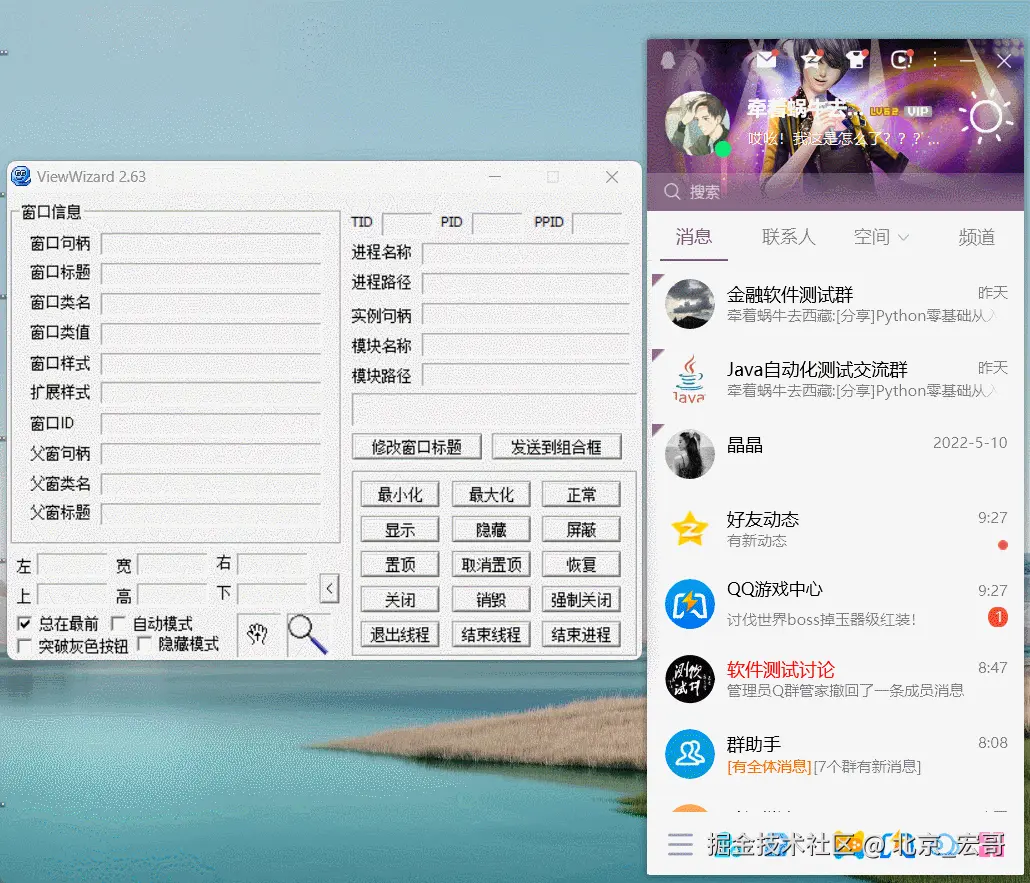This screenshot has width=1030, height=883.
Task: Click the 取消置顶 button
Action: (x=491, y=564)
